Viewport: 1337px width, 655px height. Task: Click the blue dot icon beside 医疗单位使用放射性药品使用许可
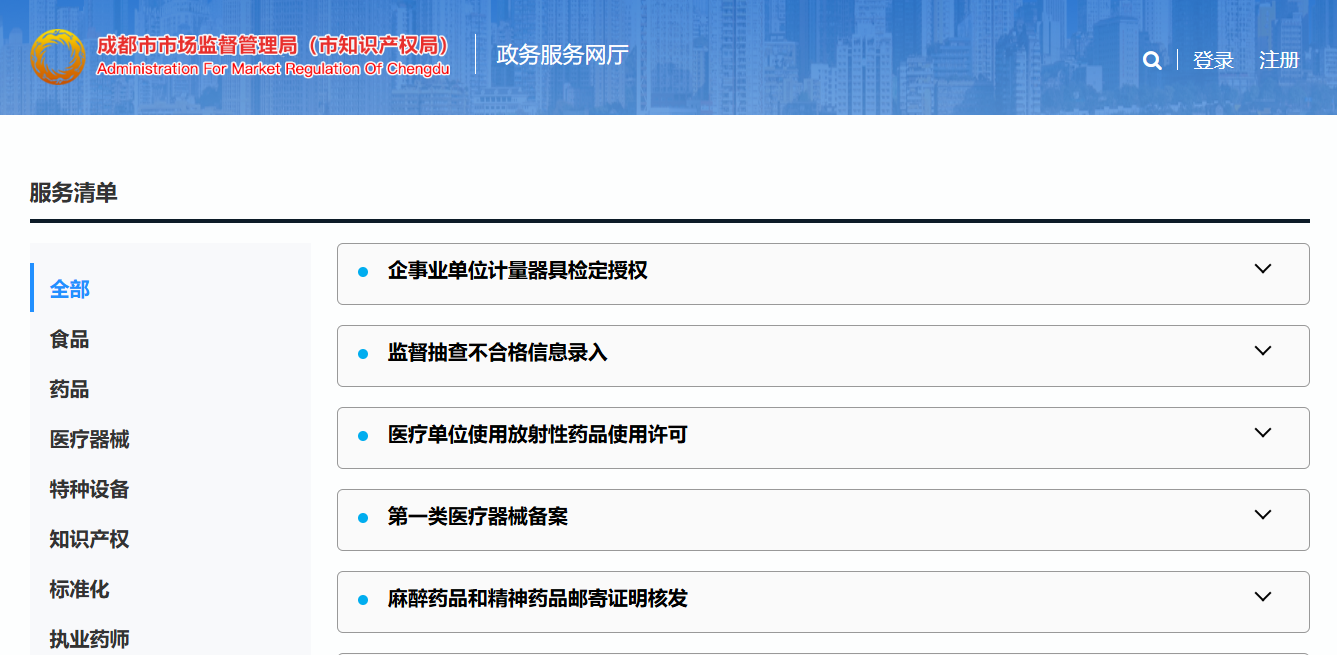[x=362, y=435]
